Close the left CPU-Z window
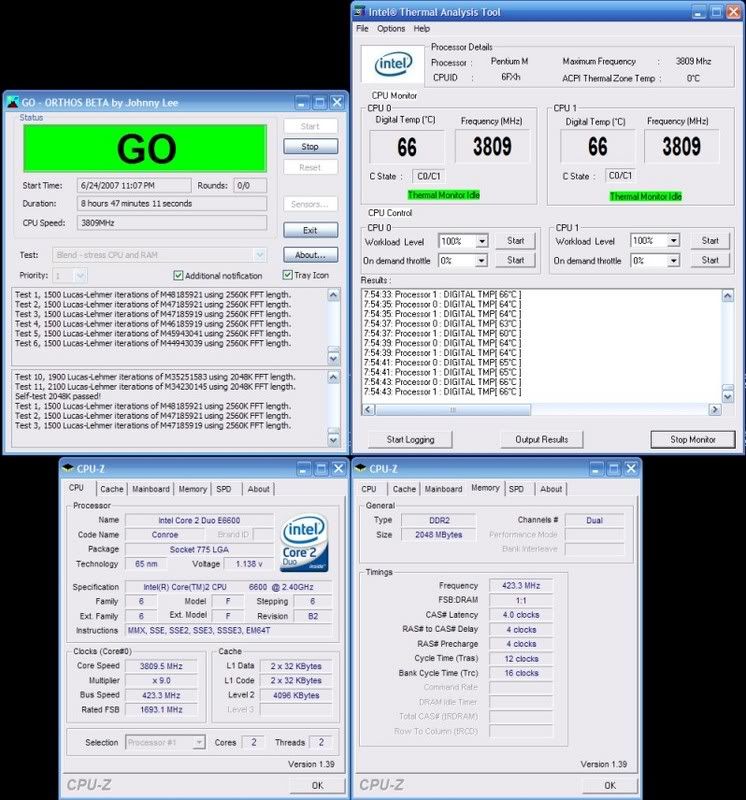 (x=338, y=468)
